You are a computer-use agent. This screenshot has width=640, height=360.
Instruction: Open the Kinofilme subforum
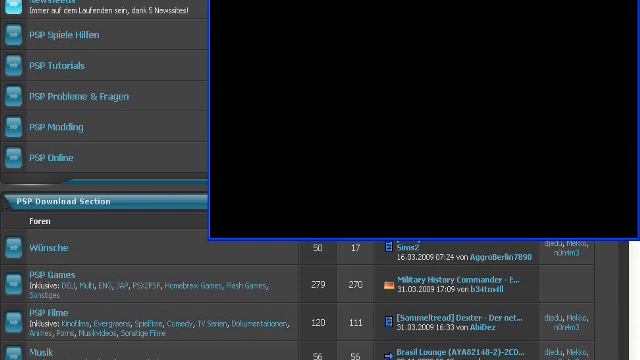(75, 324)
